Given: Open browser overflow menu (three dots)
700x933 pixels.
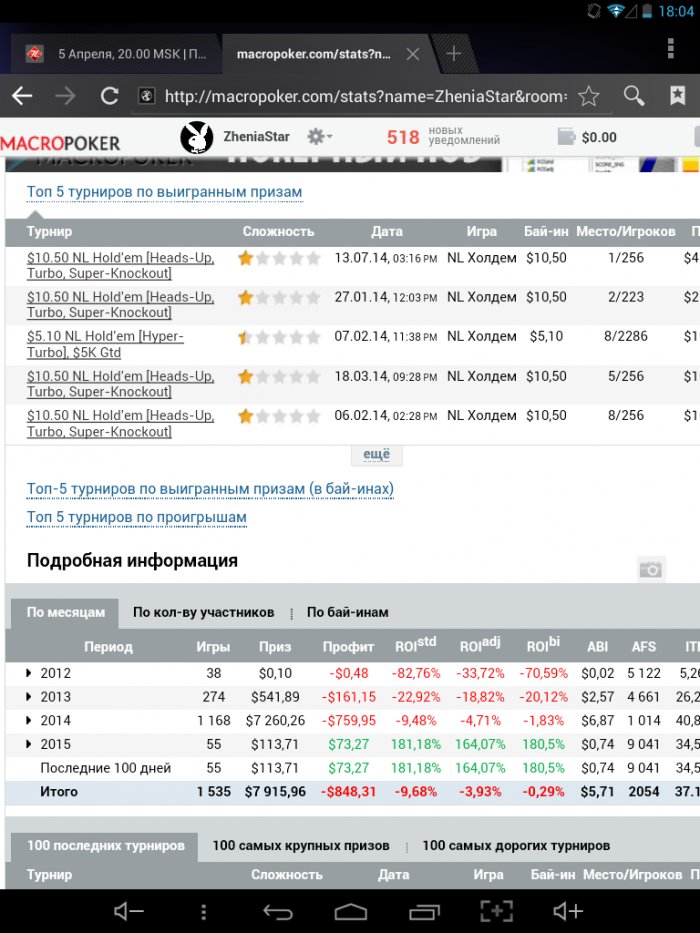Looking at the screenshot, I should pyautogui.click(x=670, y=49).
